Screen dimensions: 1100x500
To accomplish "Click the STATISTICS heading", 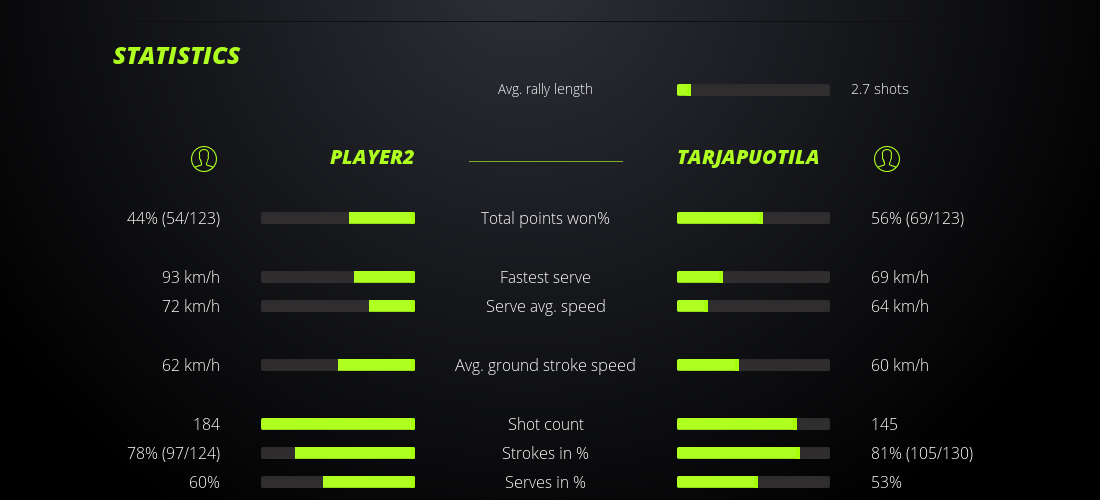I will point(177,56).
